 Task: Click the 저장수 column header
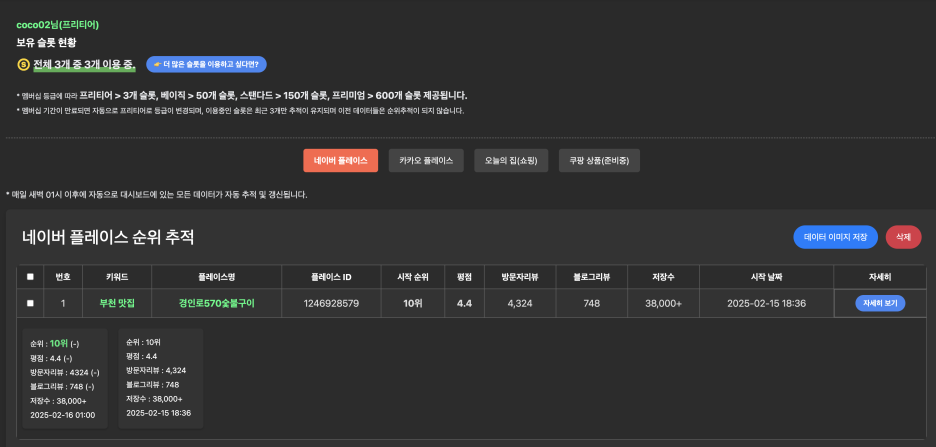point(663,276)
